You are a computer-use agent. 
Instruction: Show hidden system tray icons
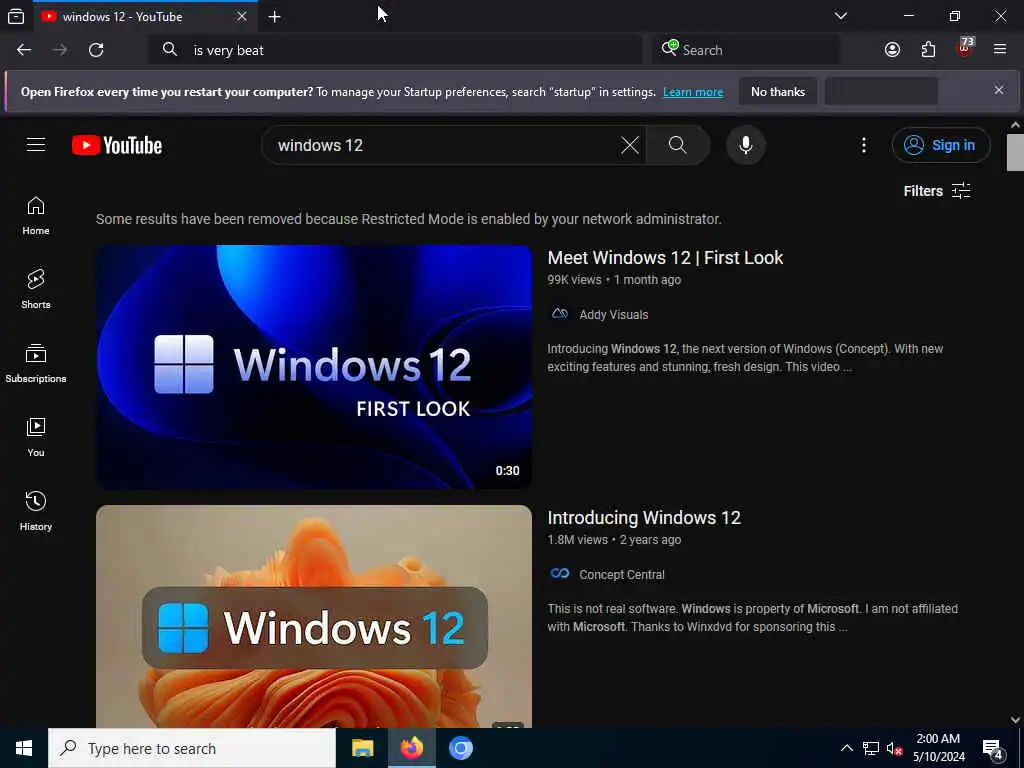846,748
